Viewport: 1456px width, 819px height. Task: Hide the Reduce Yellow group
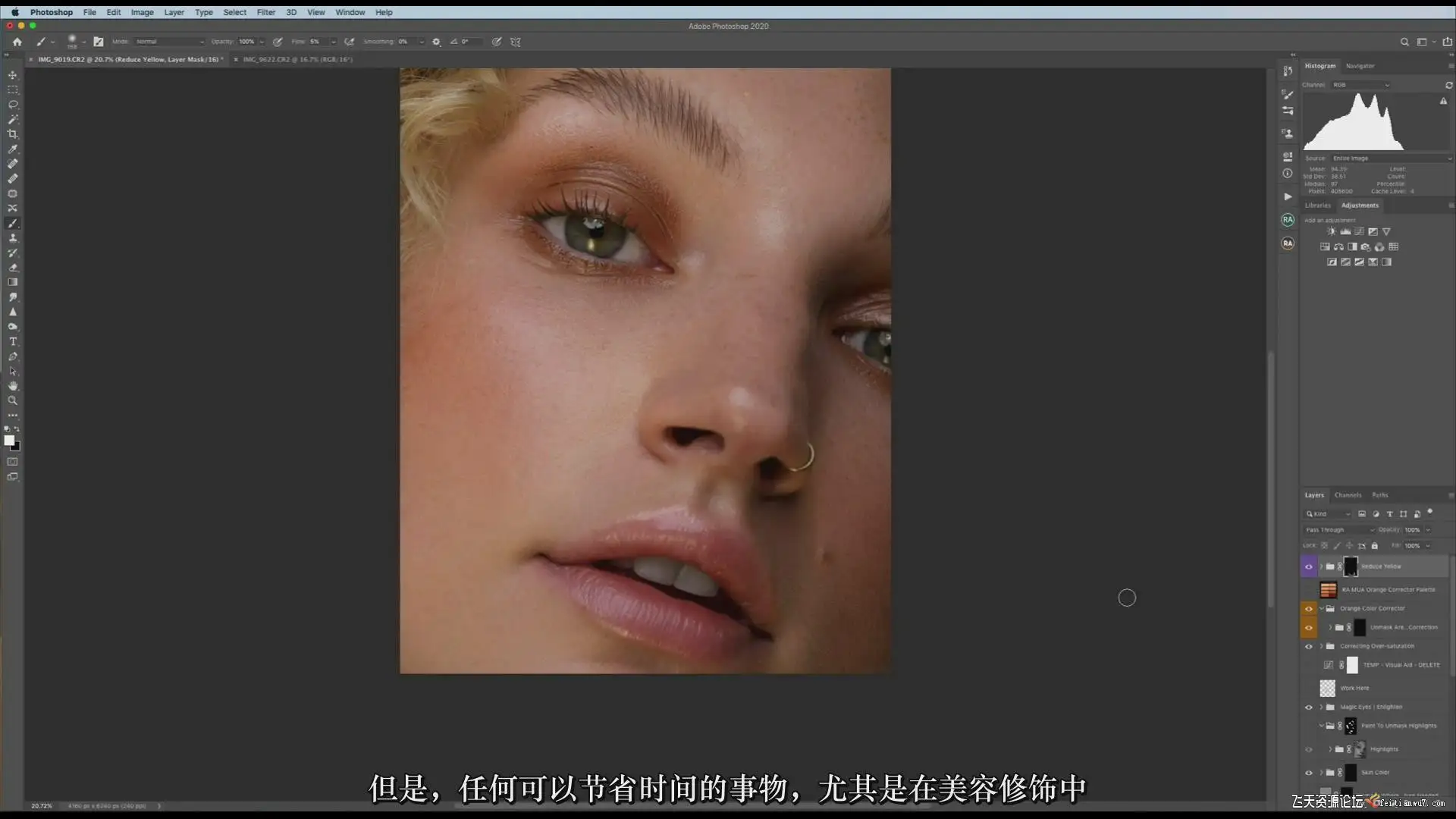point(1309,566)
